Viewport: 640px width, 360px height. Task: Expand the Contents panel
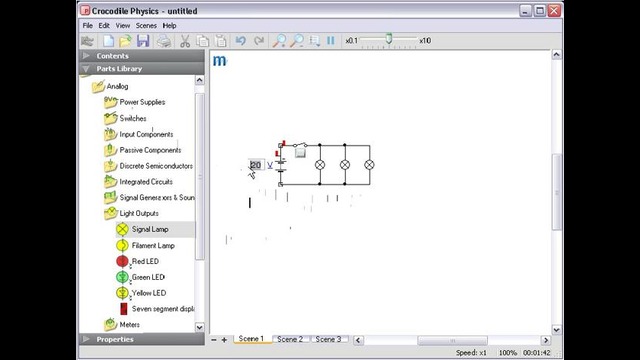pyautogui.click(x=142, y=56)
